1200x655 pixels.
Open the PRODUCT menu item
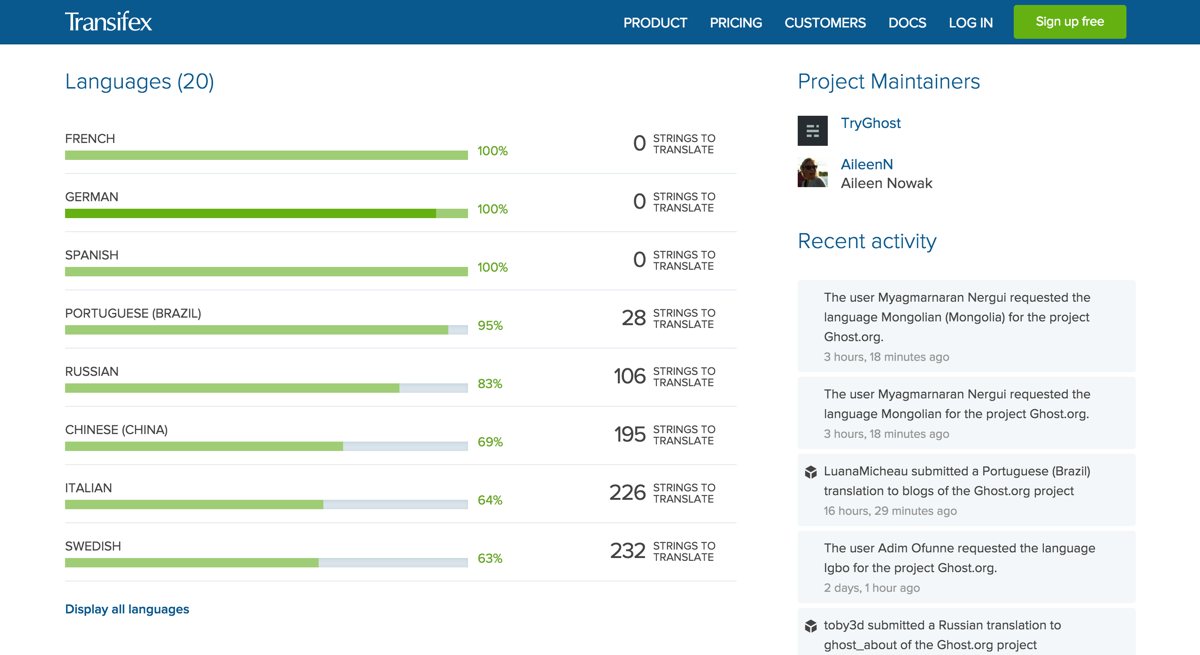tap(655, 22)
